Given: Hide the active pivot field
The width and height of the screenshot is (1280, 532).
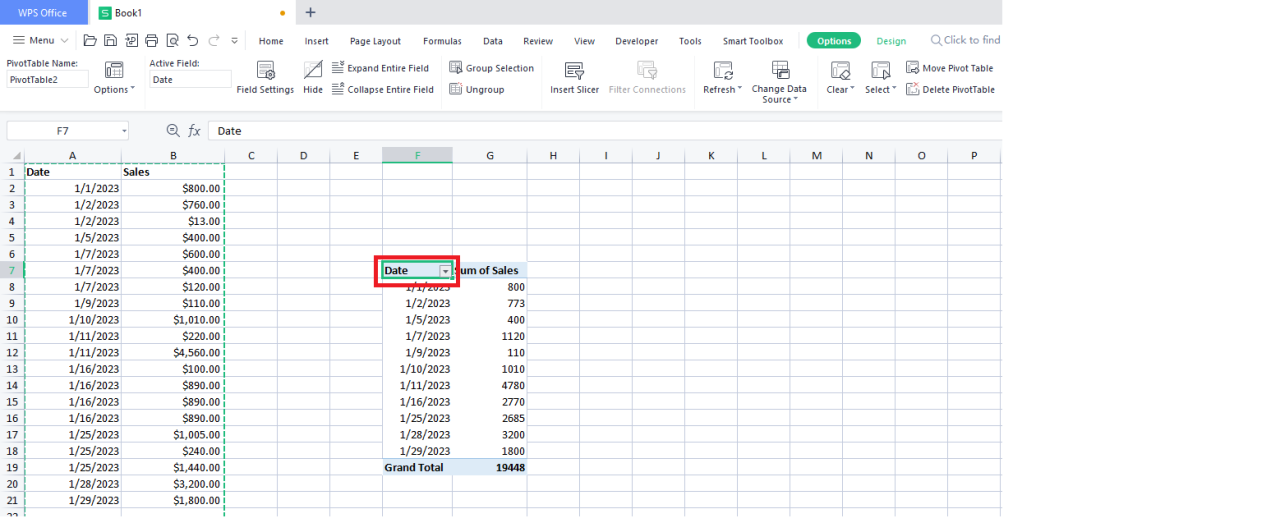Looking at the screenshot, I should 313,71.
